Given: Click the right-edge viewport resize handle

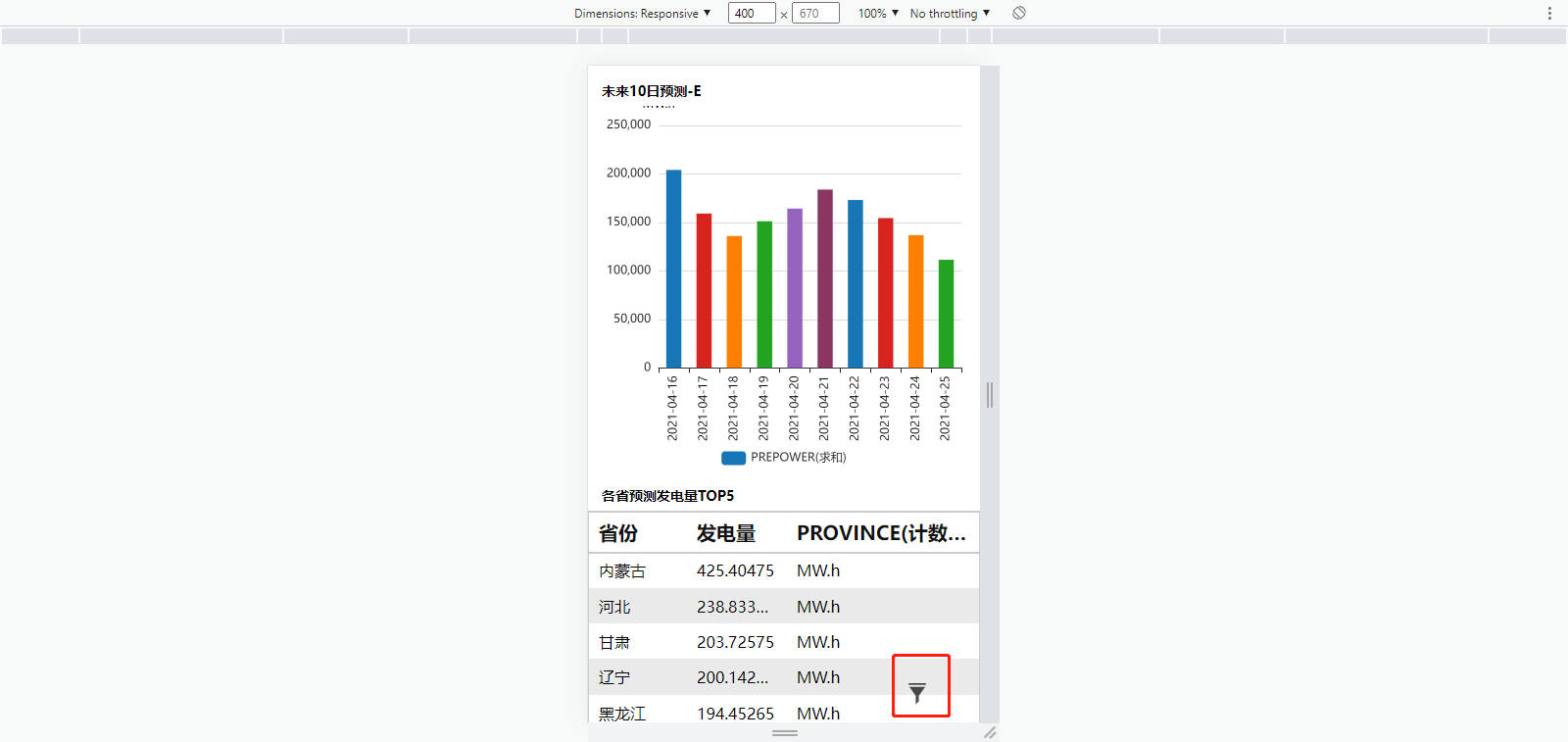Looking at the screenshot, I should 990,394.
